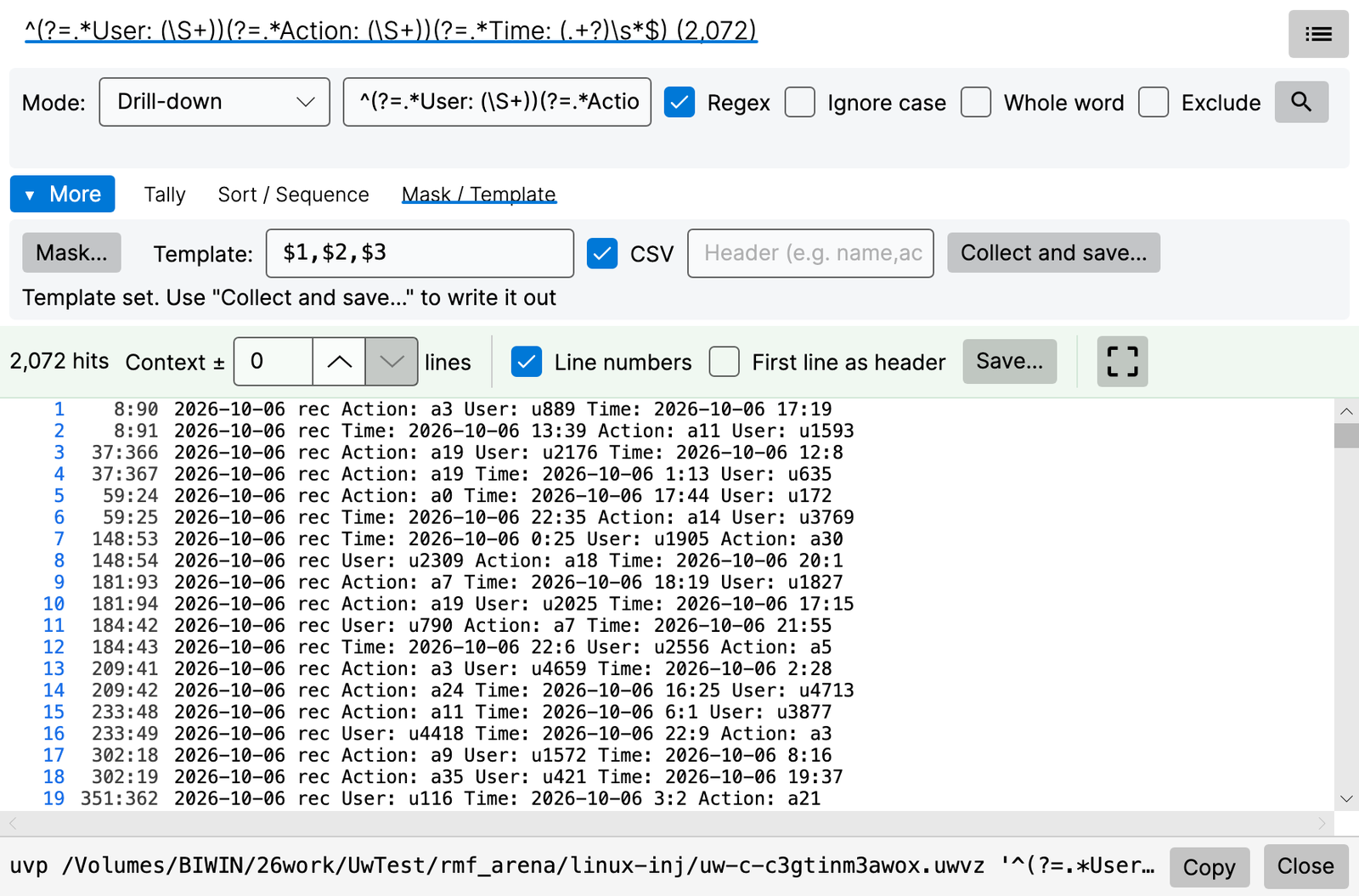This screenshot has height=896, width=1359.
Task: Enable First line as header checkbox
Action: pos(724,362)
